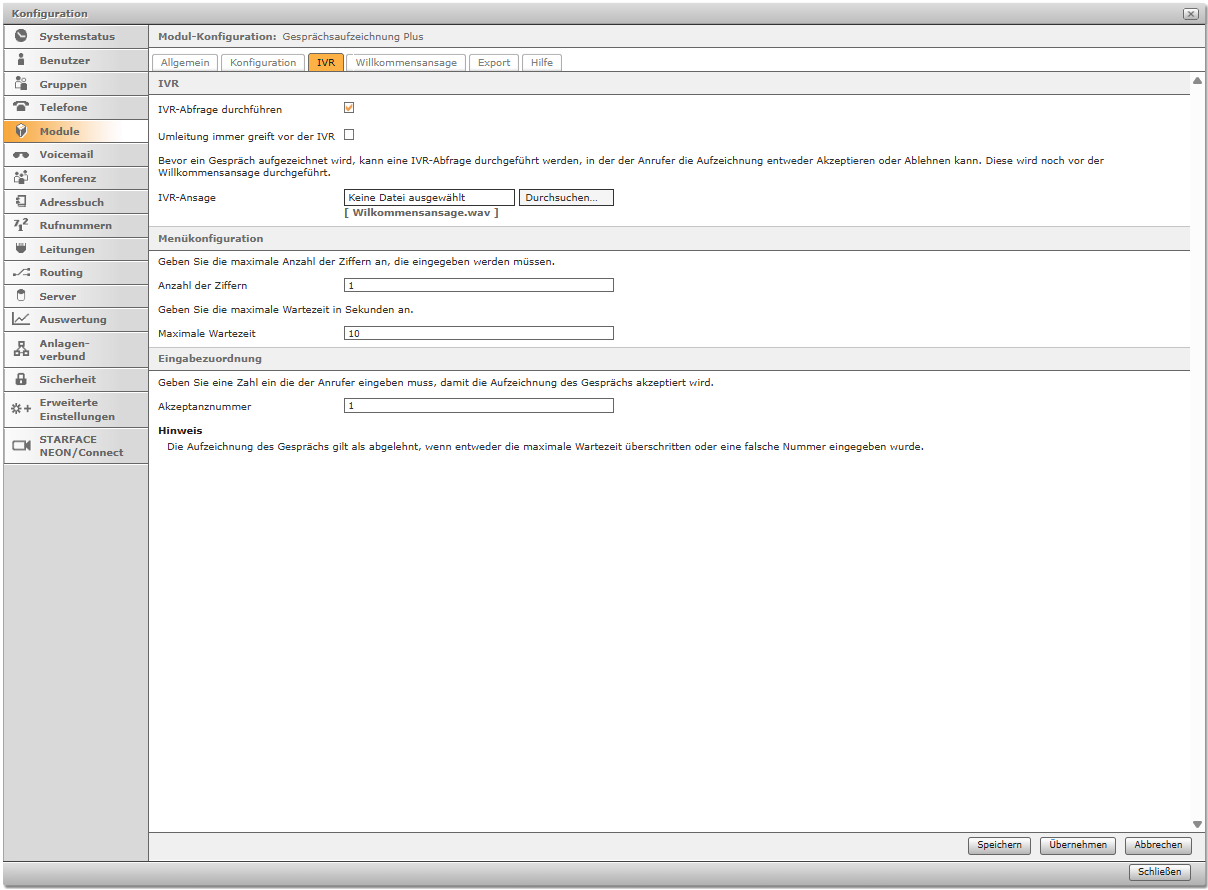Image resolution: width=1208 pixels, height=890 pixels.
Task: Click the Übernehmen button
Action: click(1078, 845)
